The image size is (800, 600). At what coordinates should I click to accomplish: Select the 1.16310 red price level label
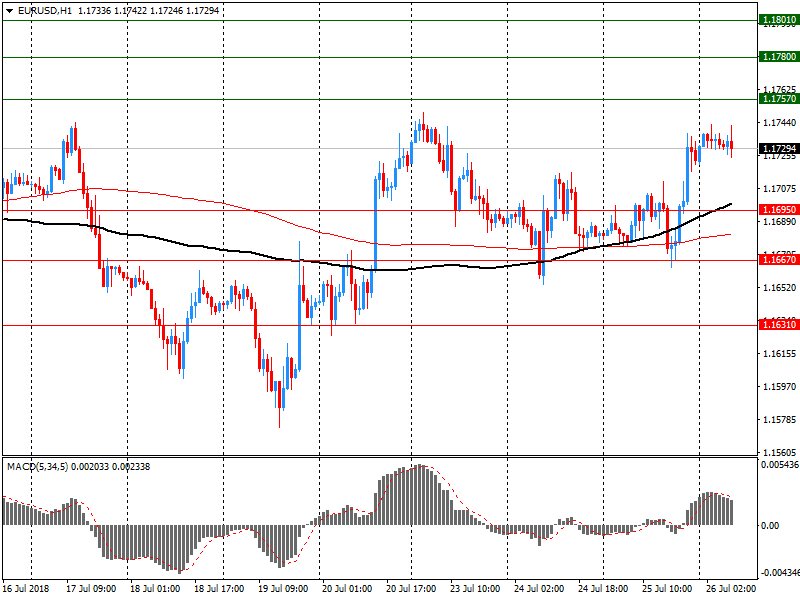tap(779, 324)
